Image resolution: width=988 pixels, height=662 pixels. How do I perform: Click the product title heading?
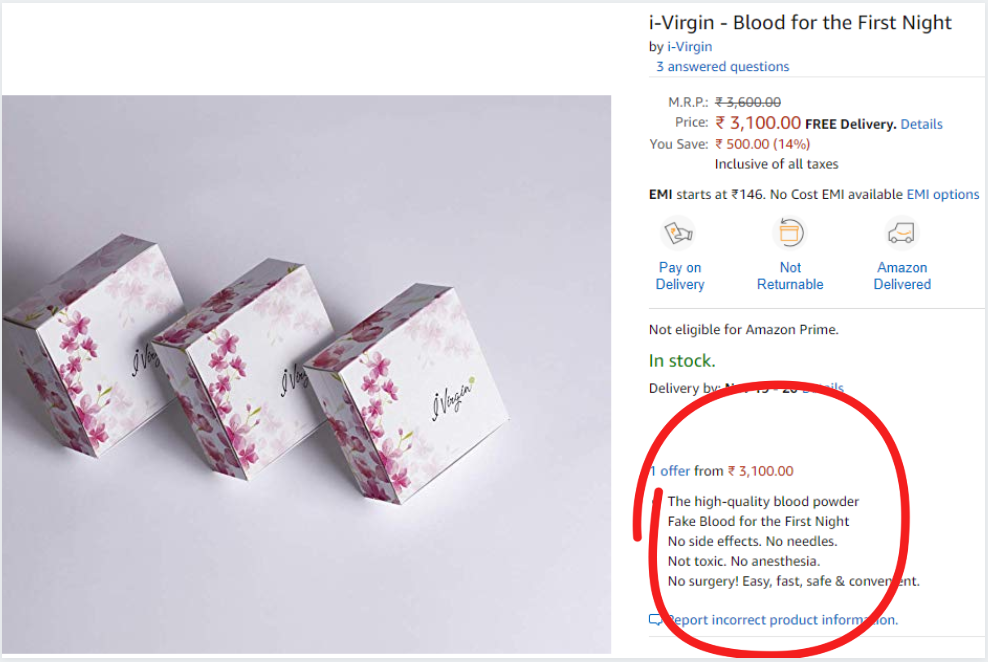click(800, 22)
